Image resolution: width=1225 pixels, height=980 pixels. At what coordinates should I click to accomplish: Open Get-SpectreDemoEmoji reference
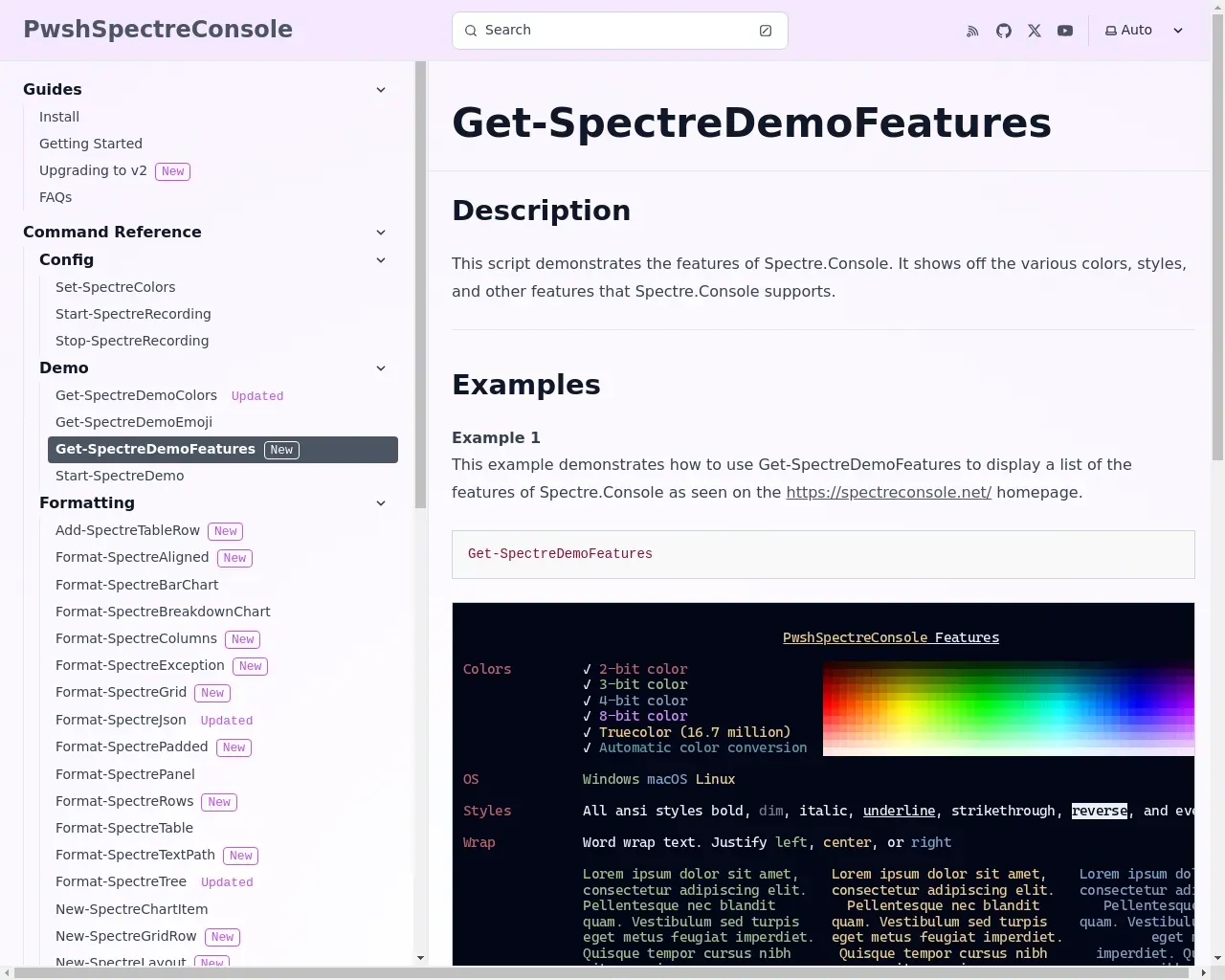134,422
